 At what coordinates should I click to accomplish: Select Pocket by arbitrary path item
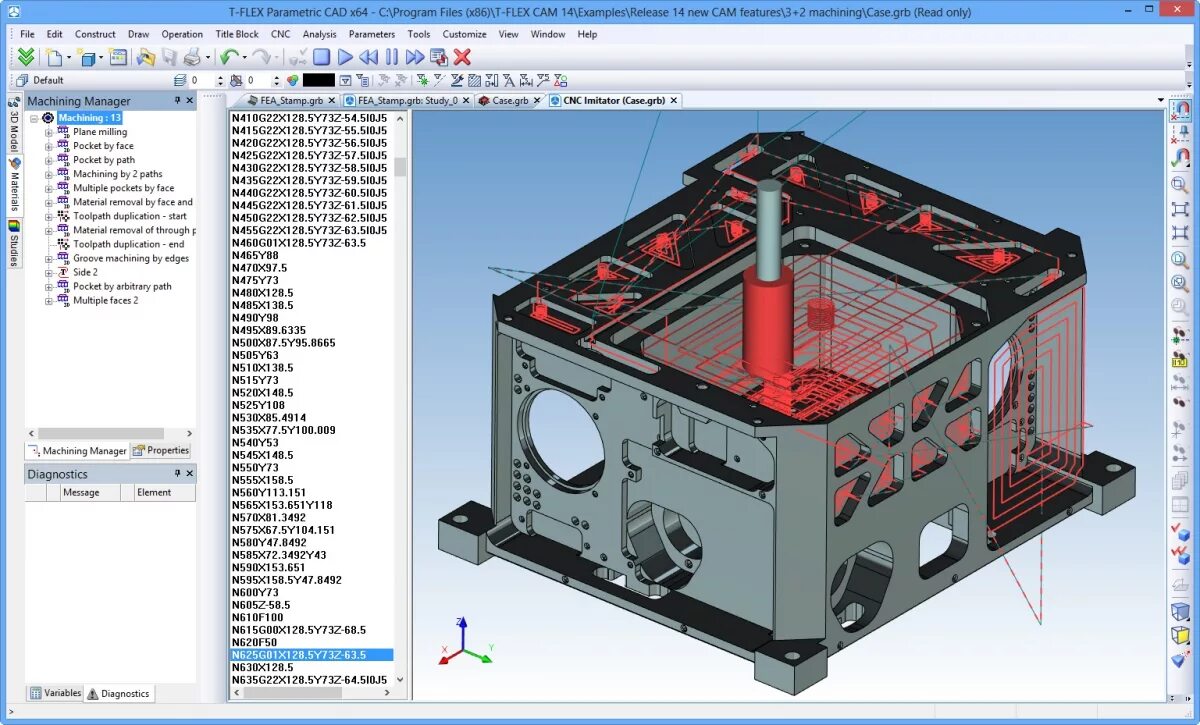coord(122,286)
